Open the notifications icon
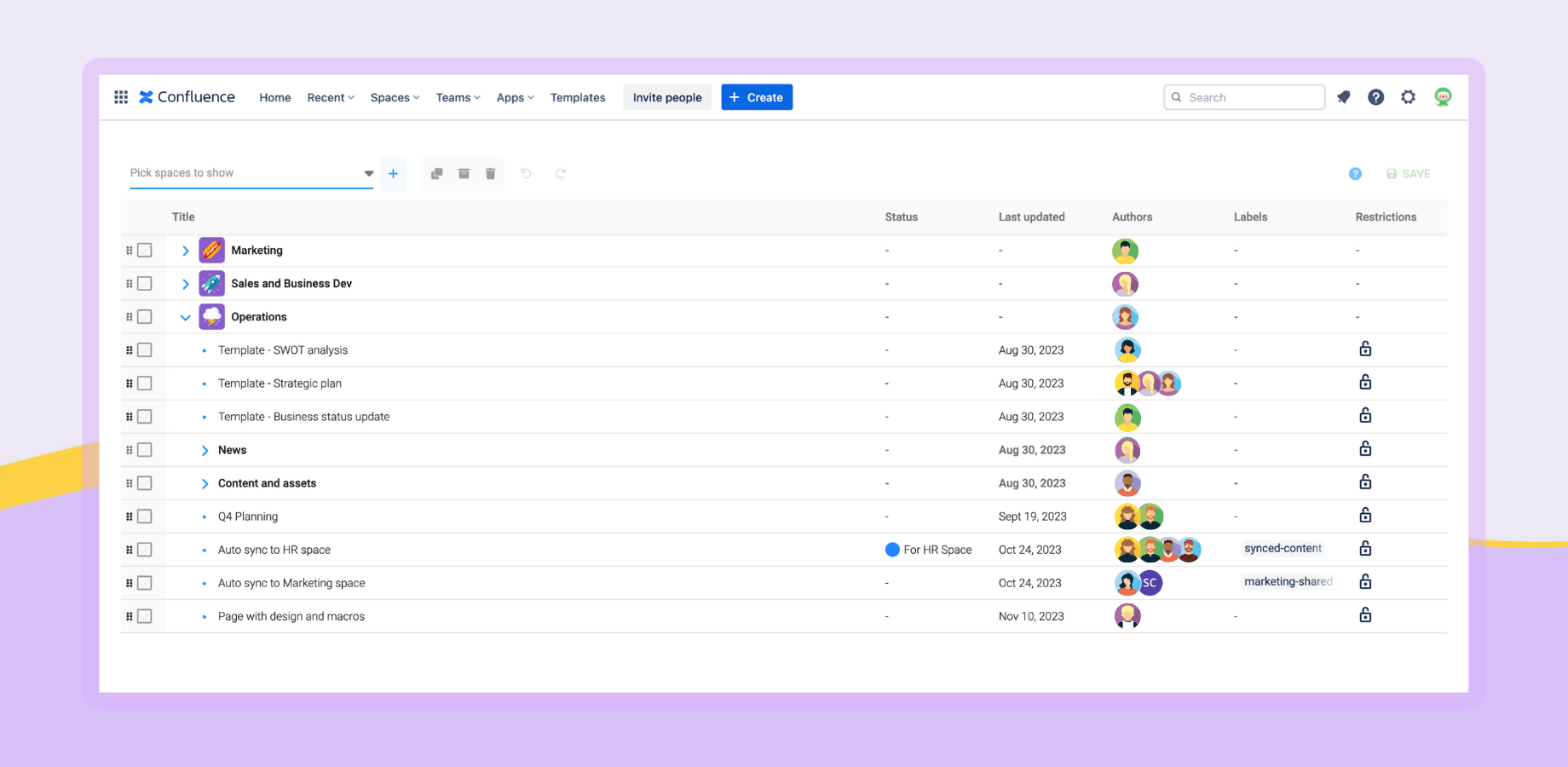1568x767 pixels. (1344, 97)
